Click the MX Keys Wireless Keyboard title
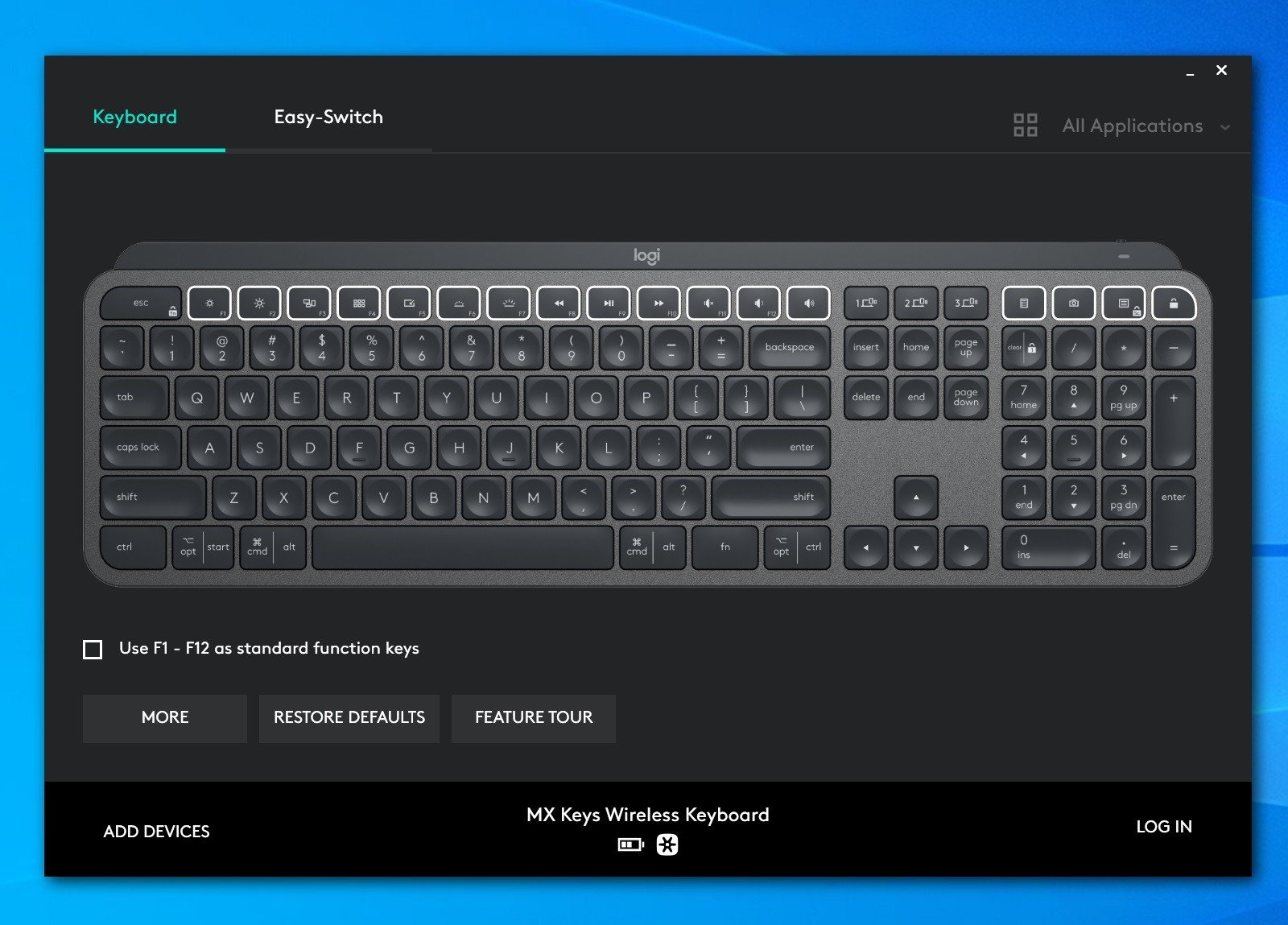The width and height of the screenshot is (1288, 925). pyautogui.click(x=648, y=815)
